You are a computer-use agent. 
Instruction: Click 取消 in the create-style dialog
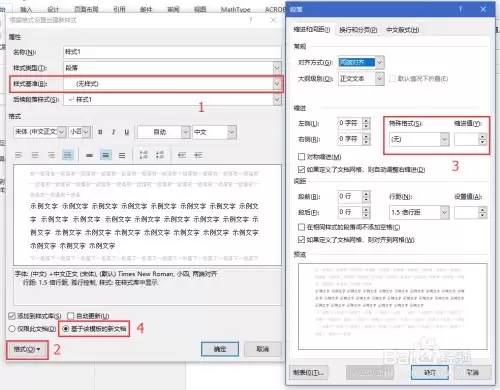263,349
